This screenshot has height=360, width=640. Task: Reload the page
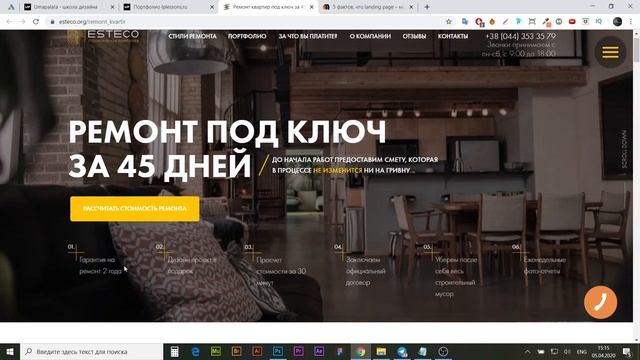click(x=36, y=22)
